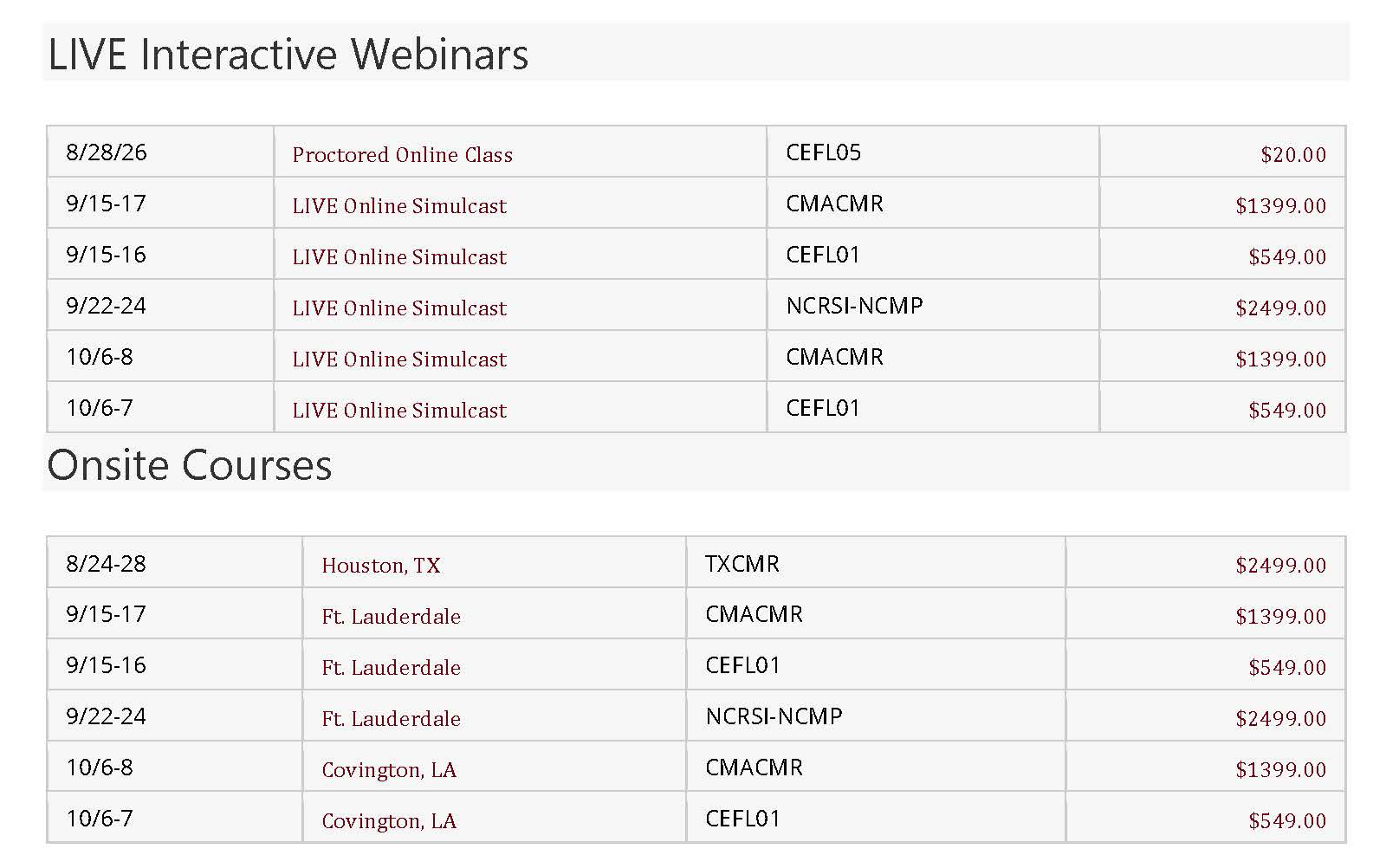
Task: Open the Houston, TX course link
Action: point(381,566)
